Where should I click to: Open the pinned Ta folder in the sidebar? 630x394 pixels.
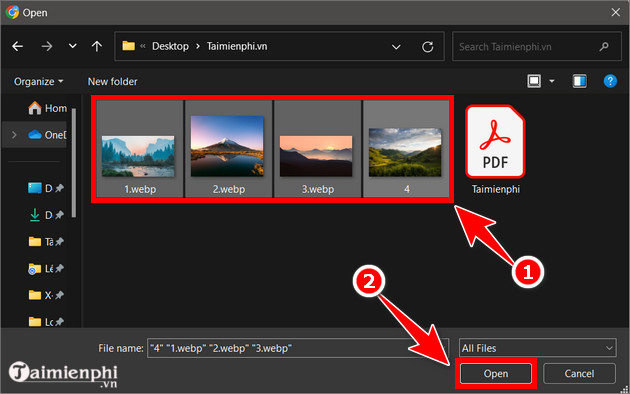pos(45,241)
